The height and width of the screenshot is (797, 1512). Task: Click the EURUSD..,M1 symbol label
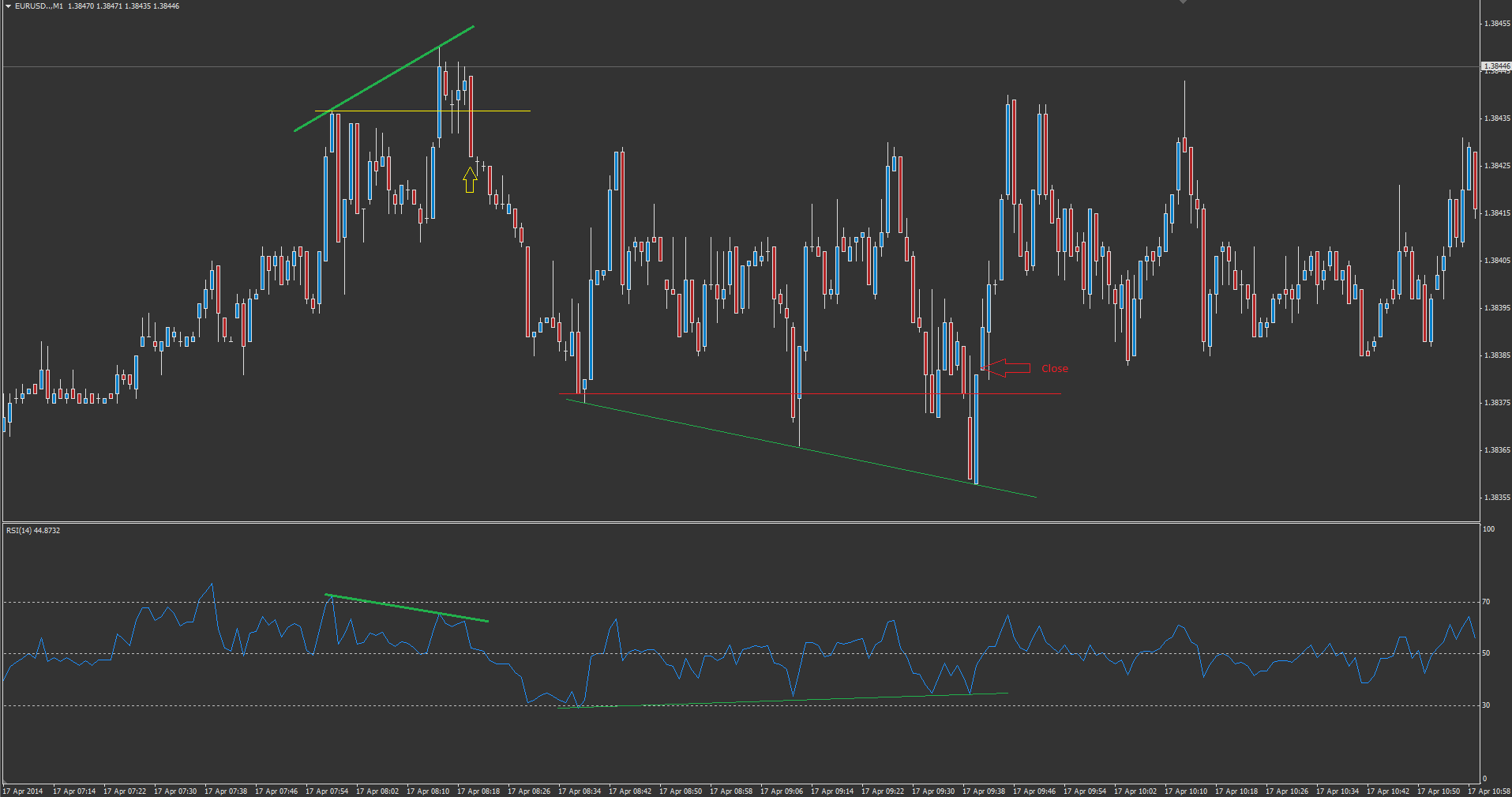coord(39,6)
